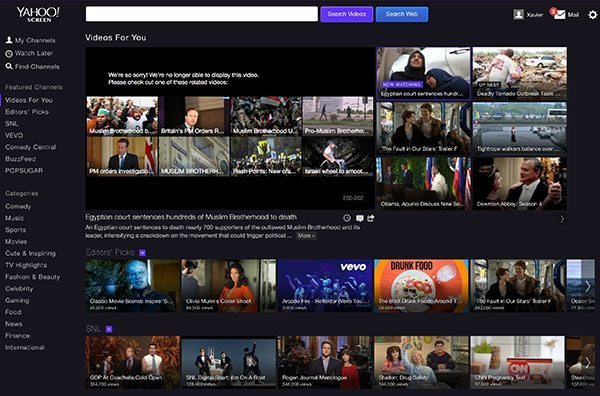Open TV Highlights category
Viewport: 600px width, 396px height.
26,265
